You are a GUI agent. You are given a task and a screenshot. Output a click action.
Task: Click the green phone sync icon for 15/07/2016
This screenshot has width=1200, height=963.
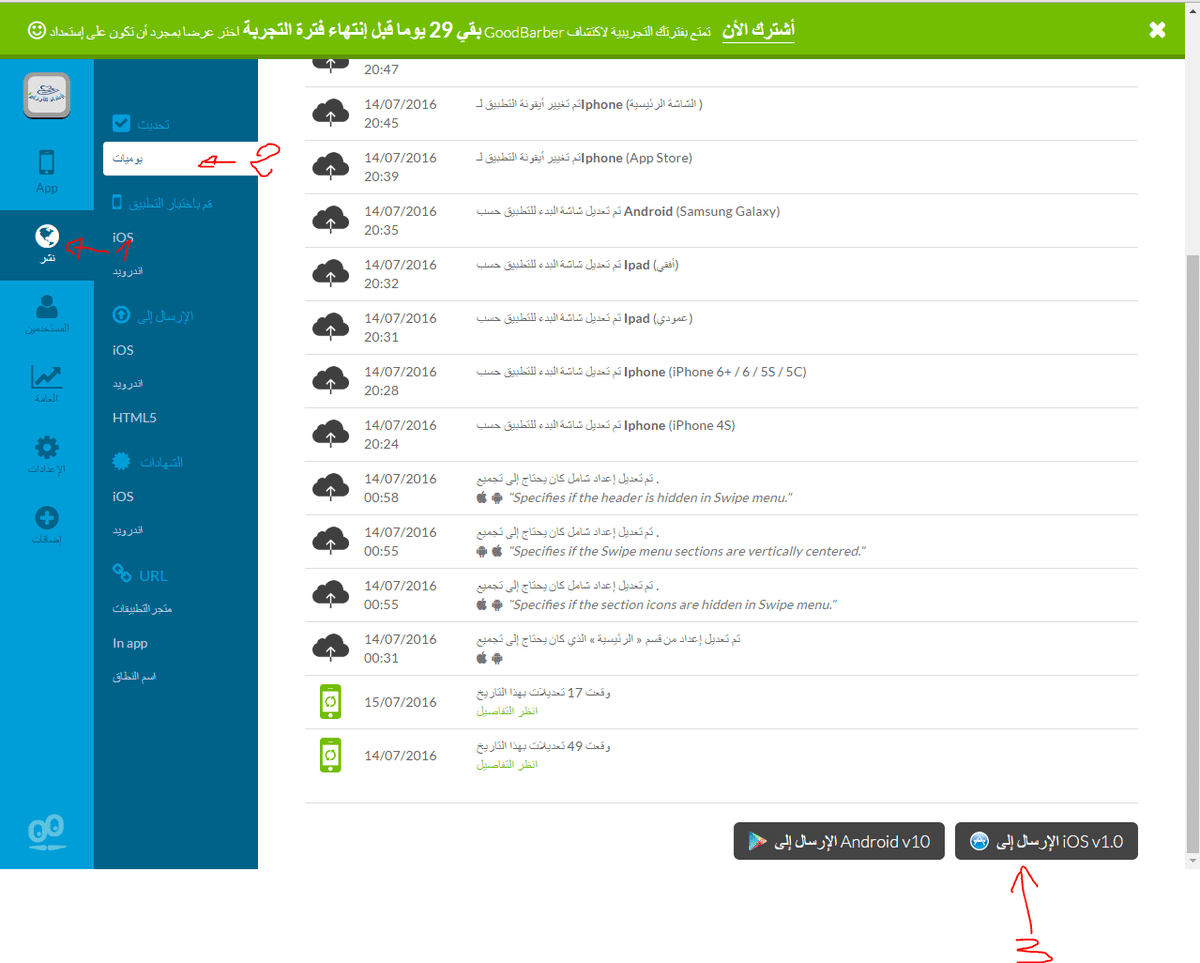[330, 702]
